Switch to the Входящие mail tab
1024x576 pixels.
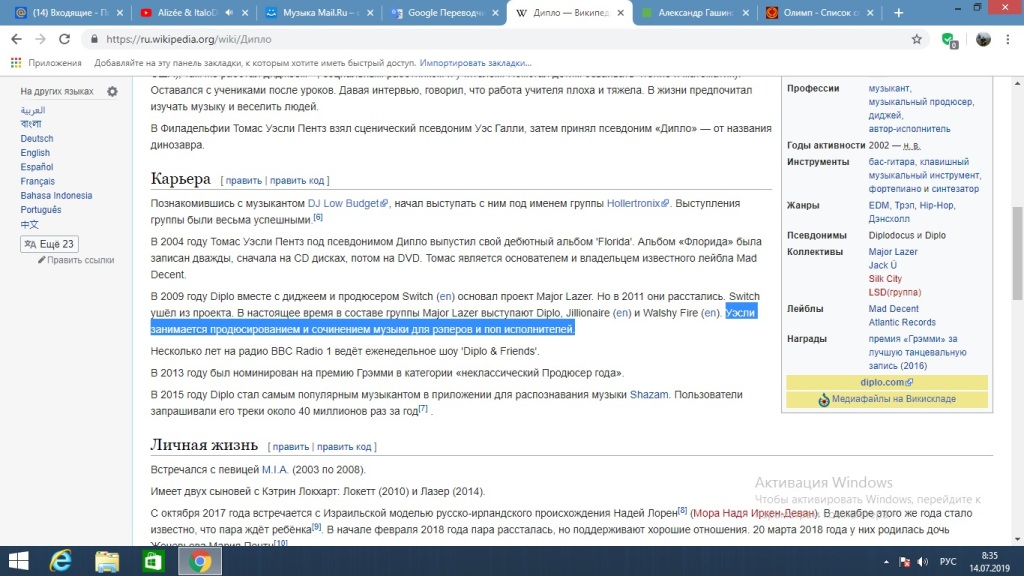69,12
